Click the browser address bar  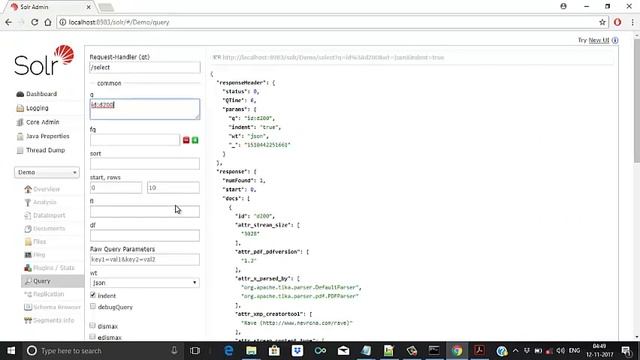click(327, 22)
